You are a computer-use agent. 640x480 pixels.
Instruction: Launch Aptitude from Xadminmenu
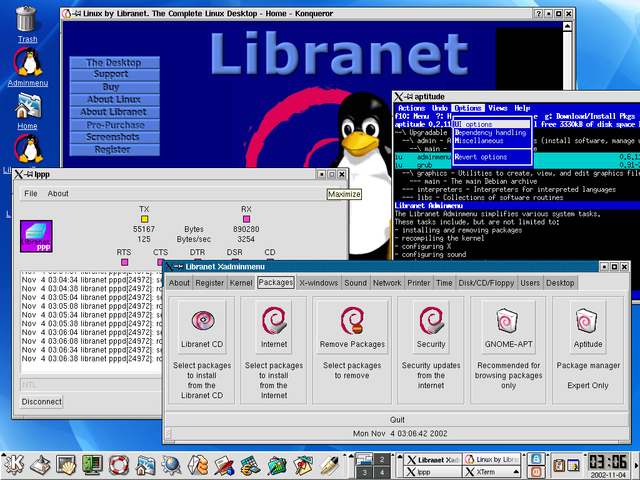[x=588, y=326]
